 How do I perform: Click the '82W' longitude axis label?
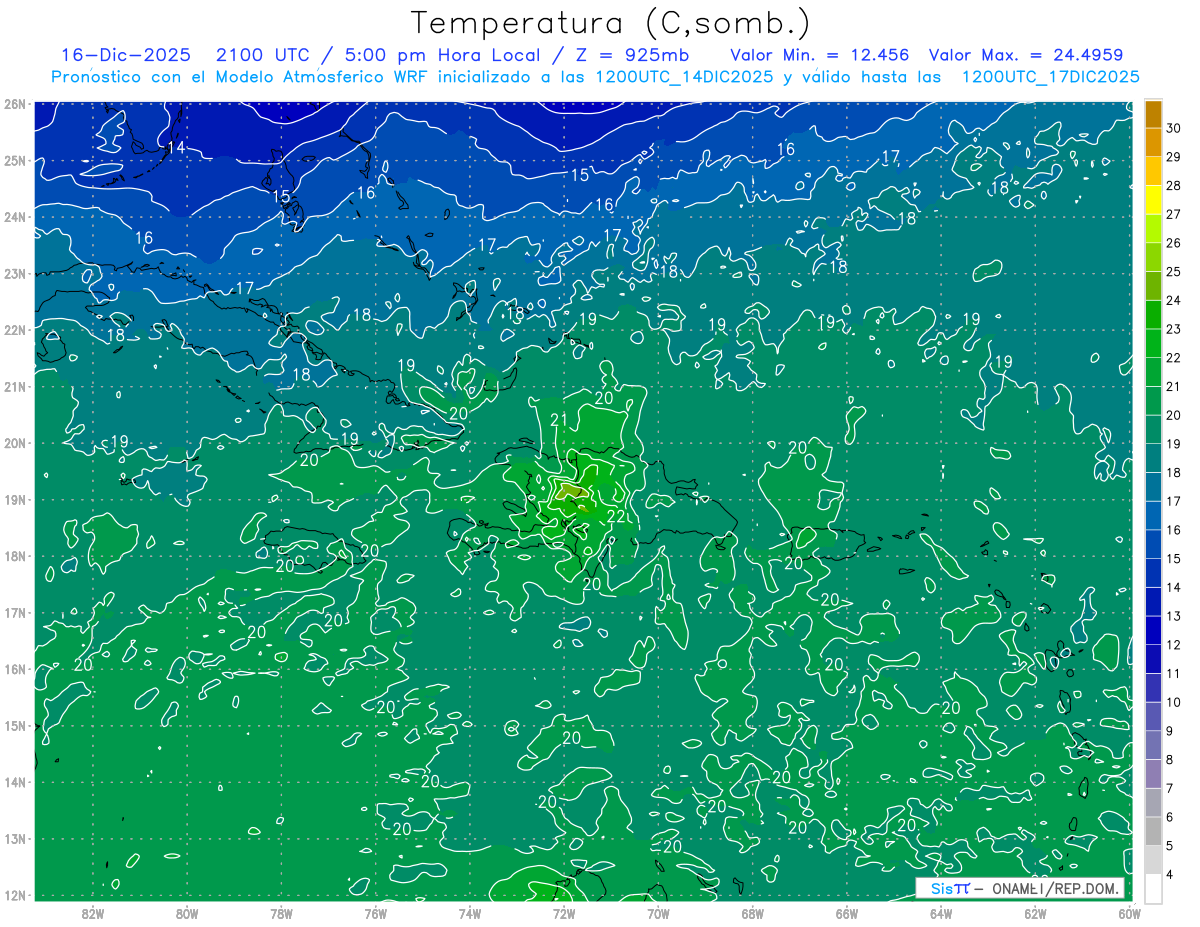93,913
